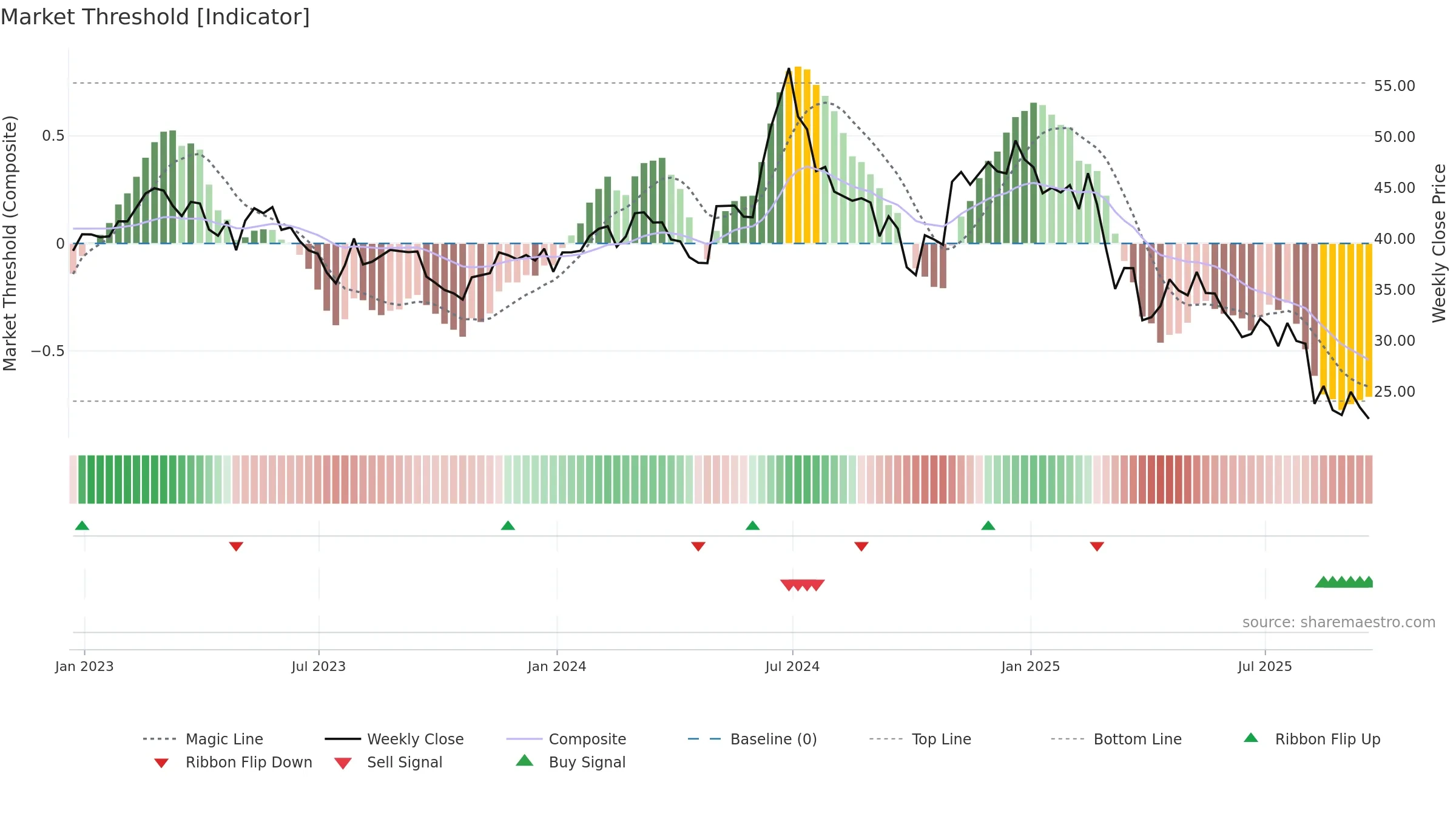The width and height of the screenshot is (1456, 819).
Task: Toggle Buy Signal legend entry
Action: coord(570,762)
